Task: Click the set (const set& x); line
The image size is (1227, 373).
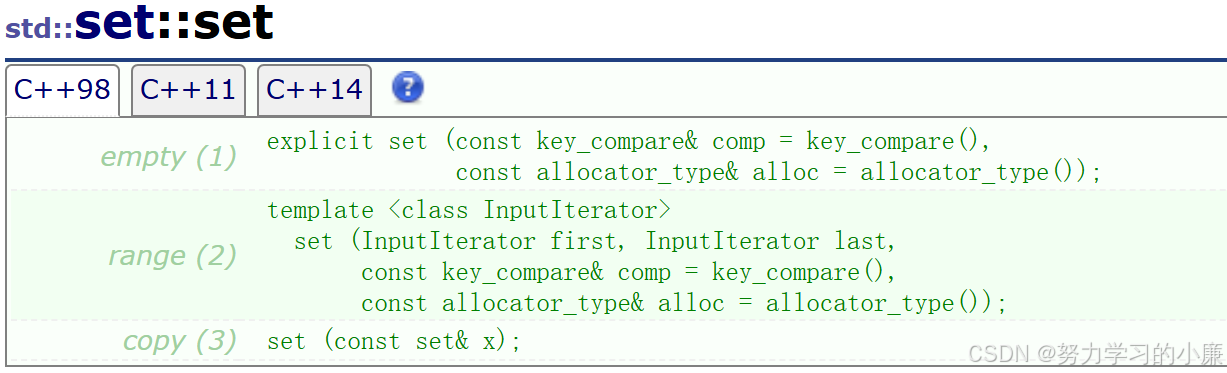Action: point(395,341)
